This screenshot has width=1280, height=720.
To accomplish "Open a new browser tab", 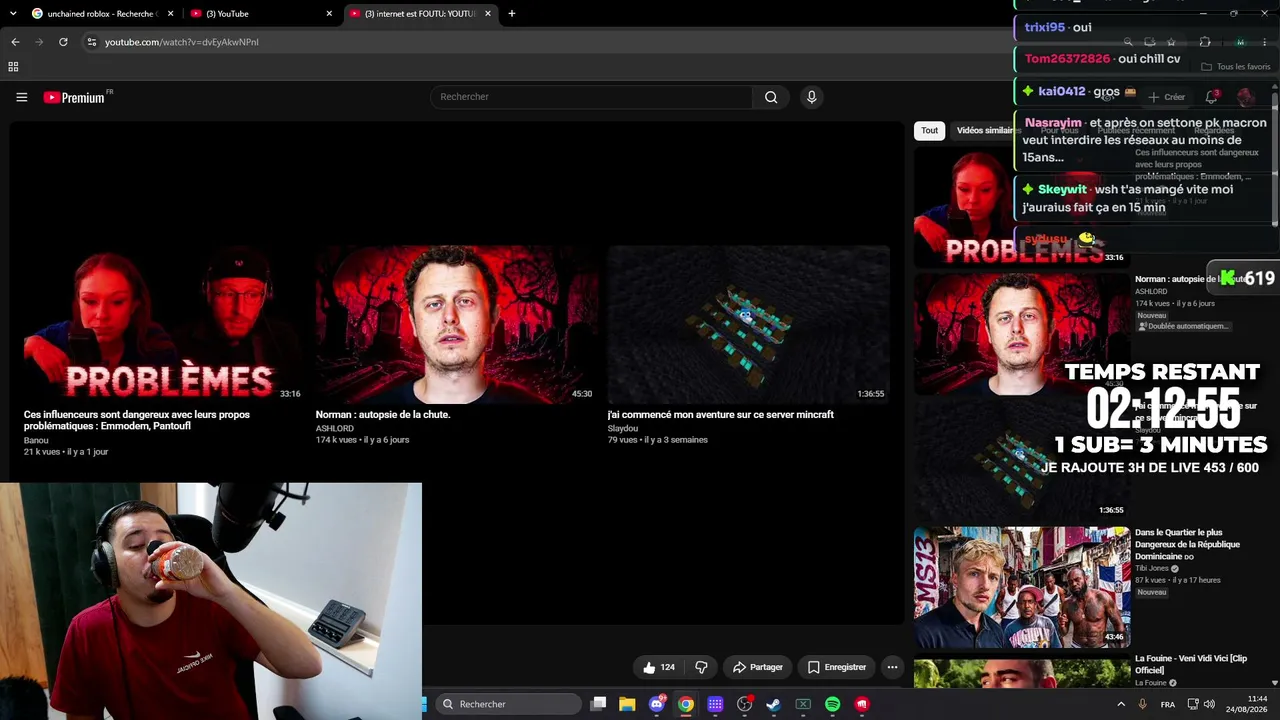I will 512,14.
